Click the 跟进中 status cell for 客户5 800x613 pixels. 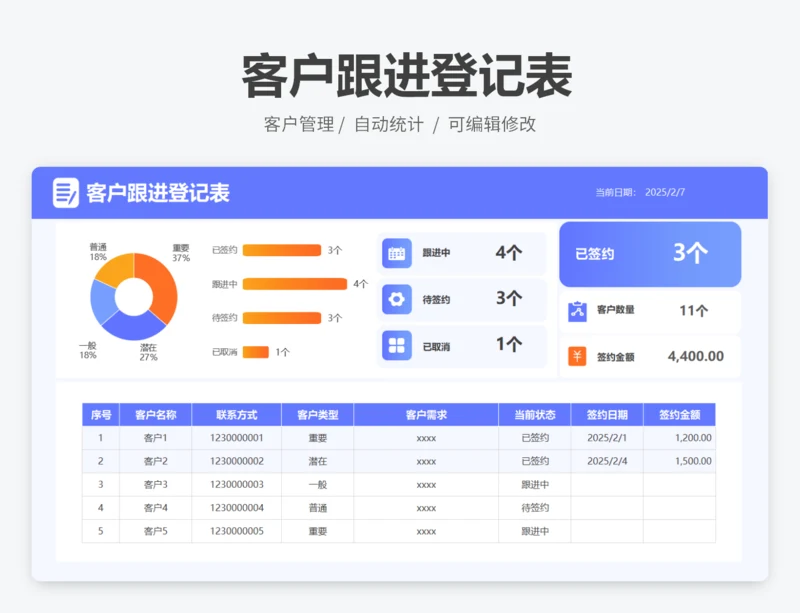coord(535,531)
